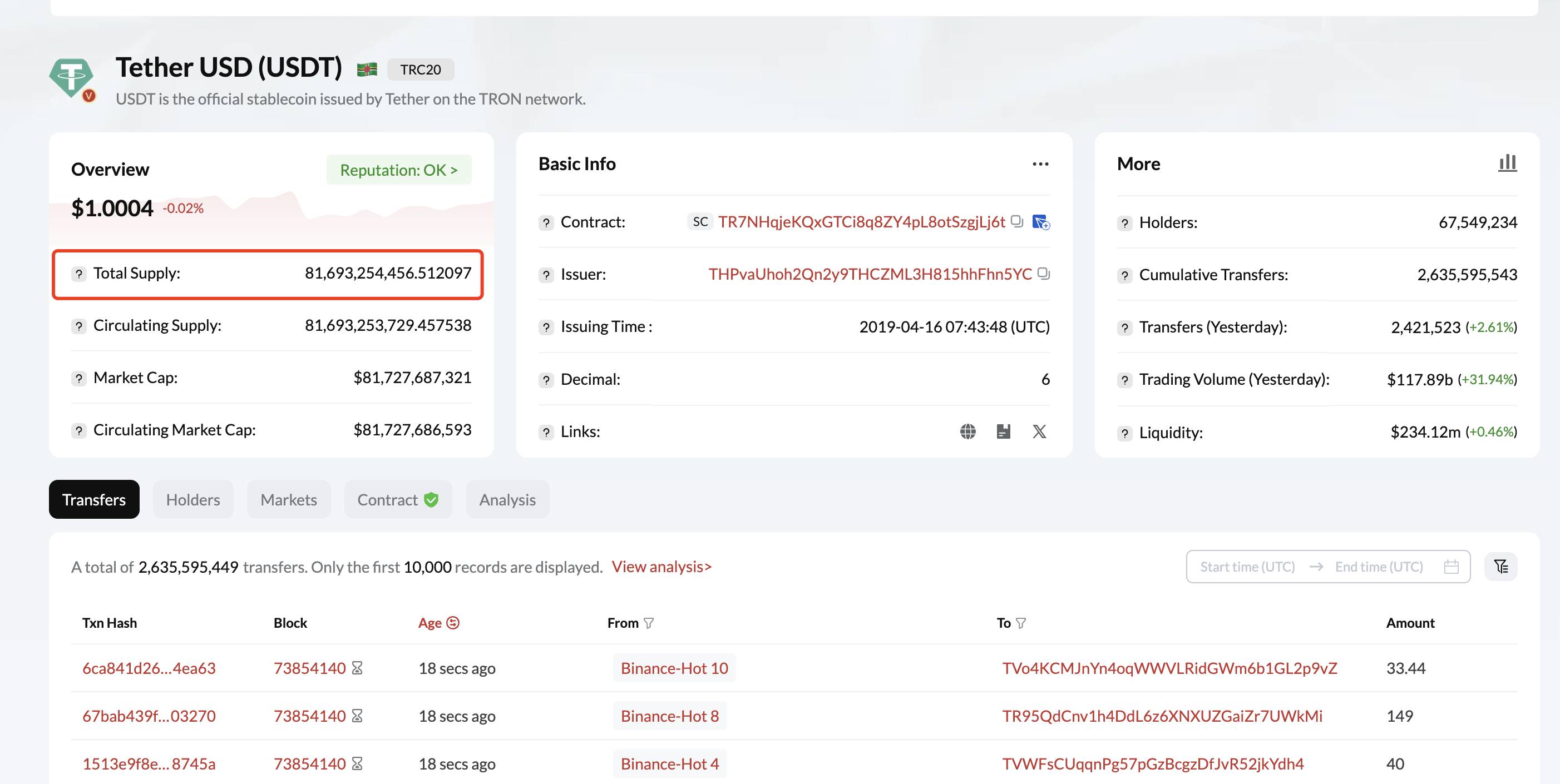Viewport: 1560px width, 784px height.
Task: Open the X social link
Action: 1039,431
